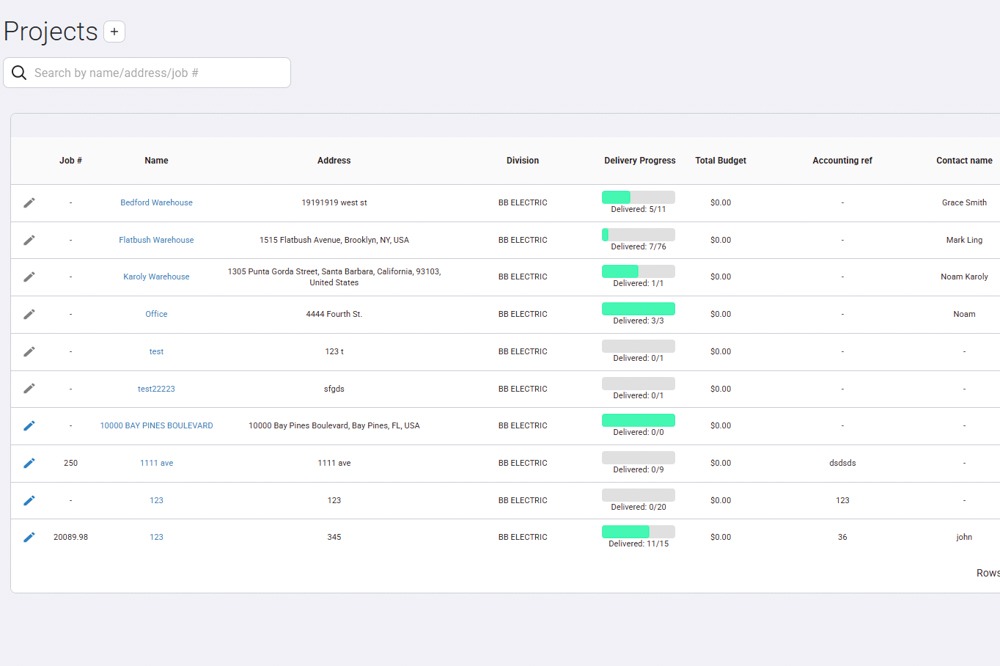Screen dimensions: 1000x666
Task: Open the Office project link
Action: pos(156,314)
